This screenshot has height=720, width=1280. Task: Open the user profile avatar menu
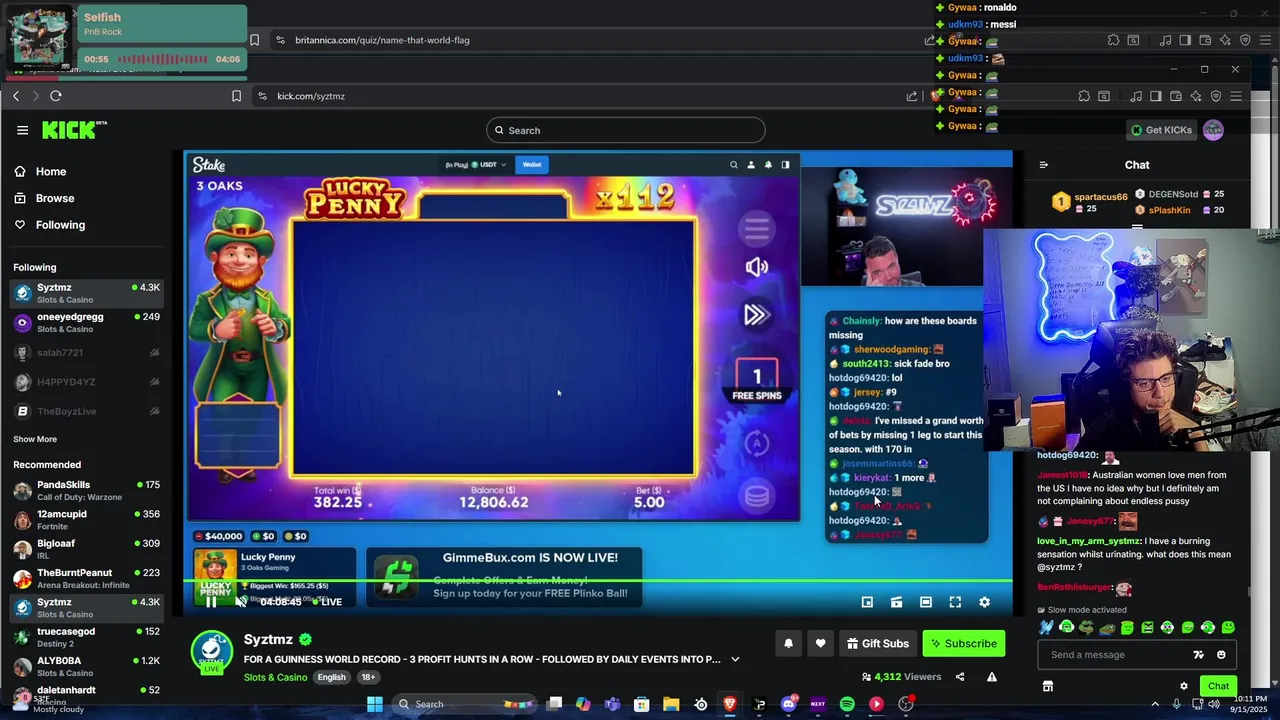[x=1213, y=130]
